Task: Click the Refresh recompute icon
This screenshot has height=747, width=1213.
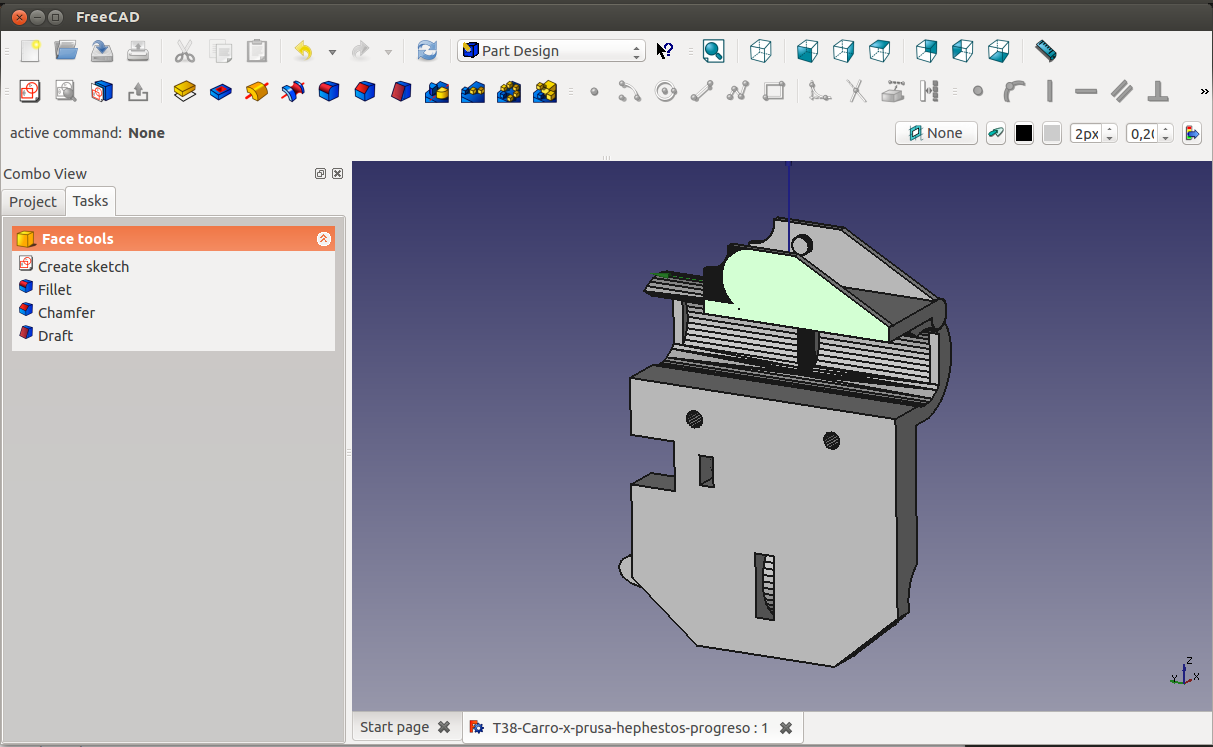Action: click(427, 51)
